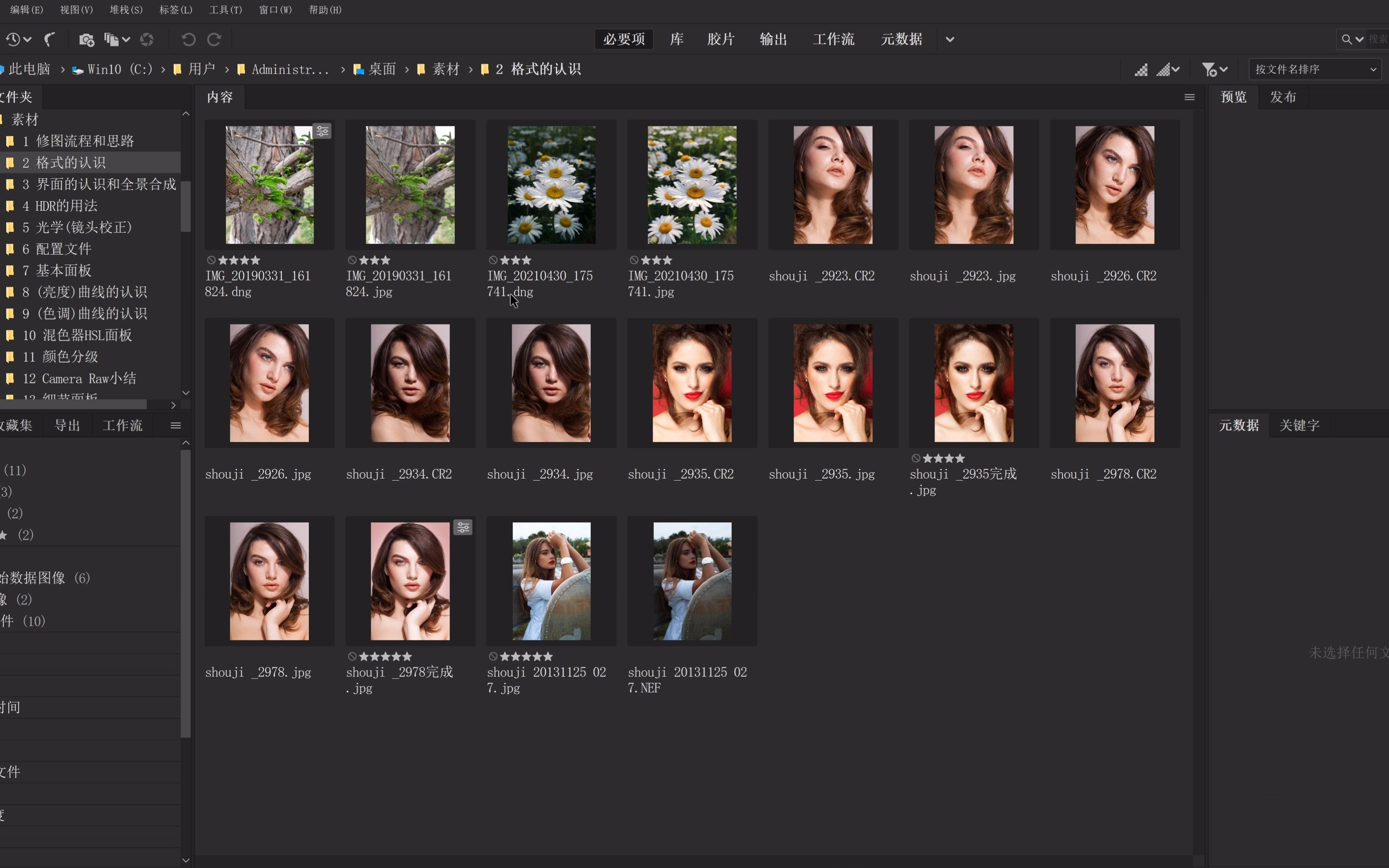Switch to the 胶片 workspace
The height and width of the screenshot is (868, 1389).
(721, 39)
